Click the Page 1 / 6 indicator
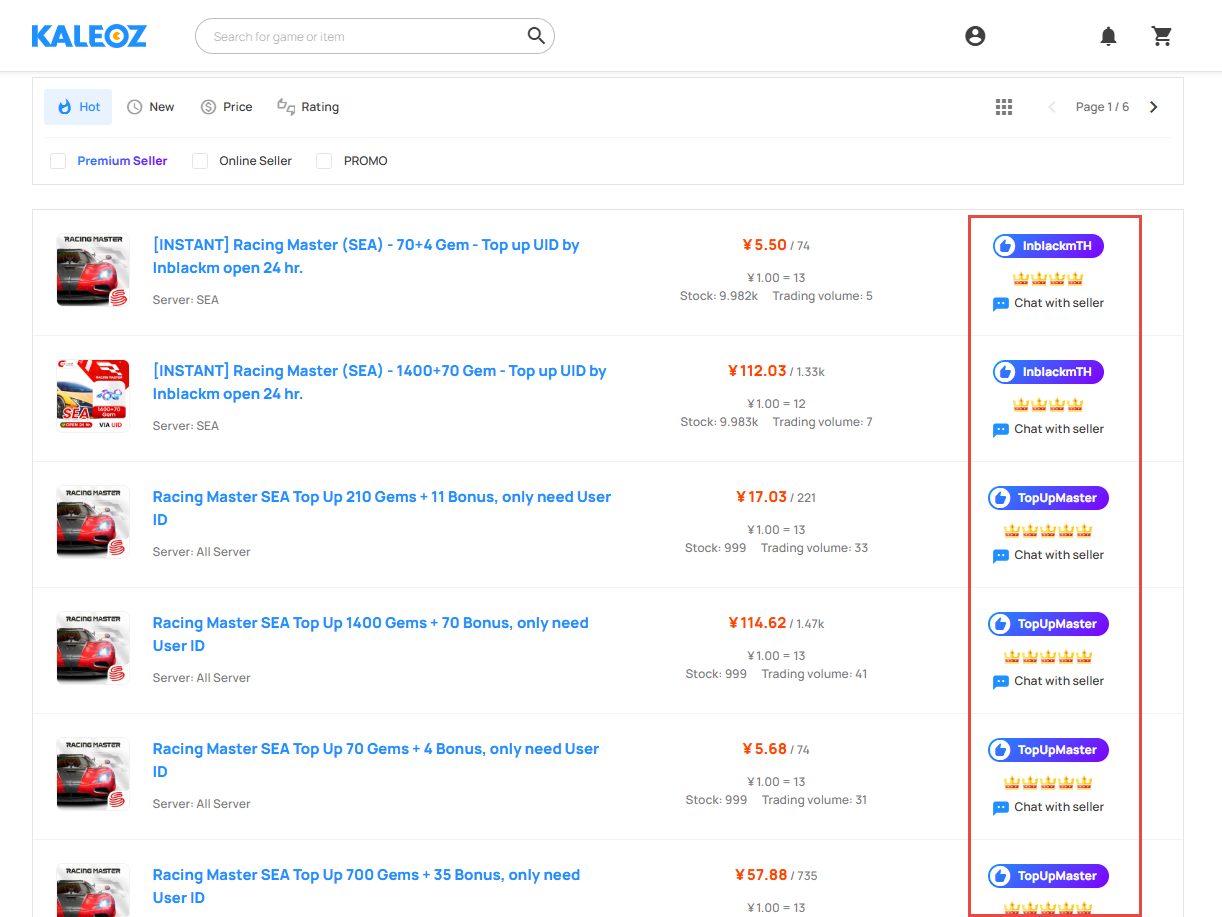 [1102, 107]
